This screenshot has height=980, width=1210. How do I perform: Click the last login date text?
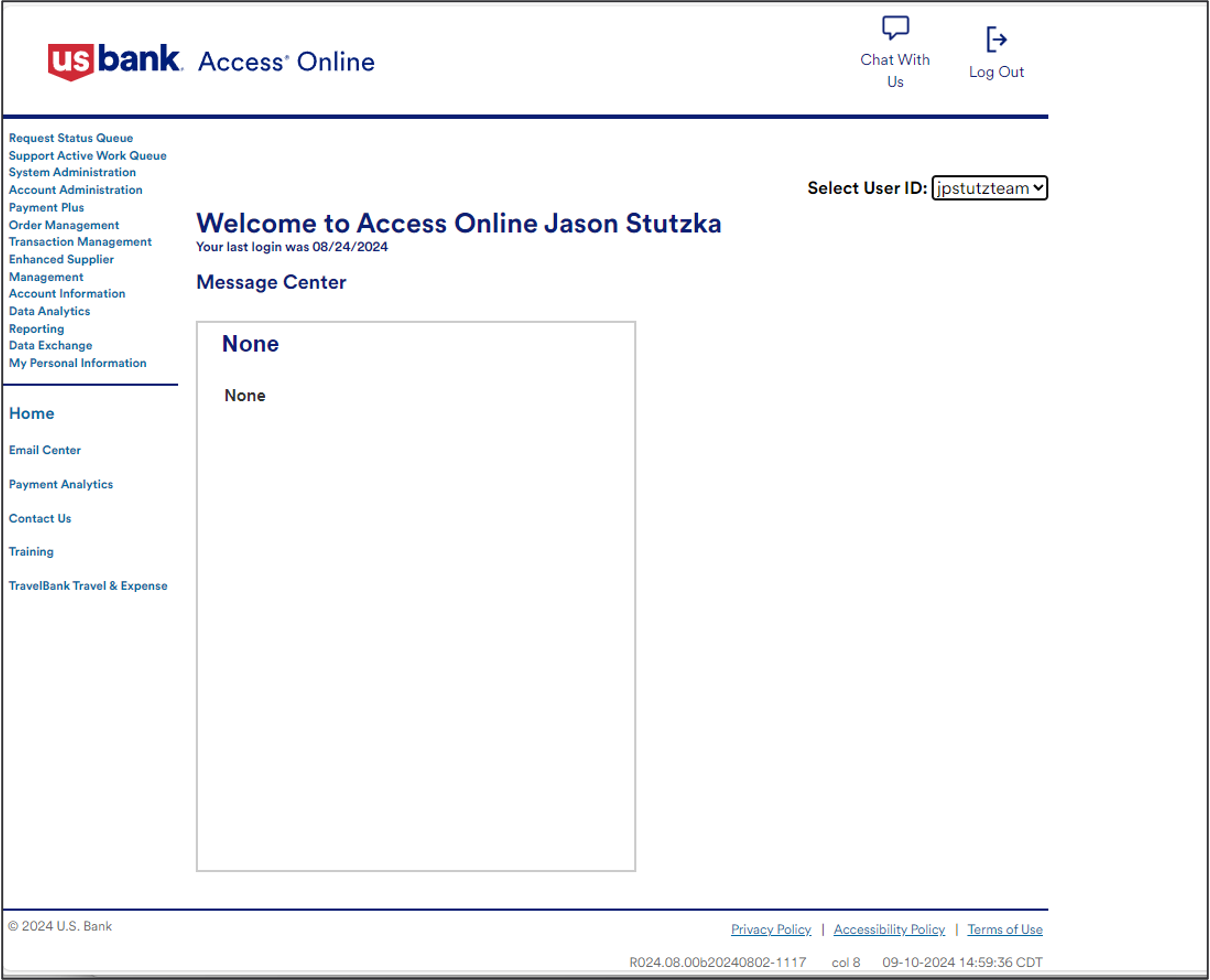point(292,247)
